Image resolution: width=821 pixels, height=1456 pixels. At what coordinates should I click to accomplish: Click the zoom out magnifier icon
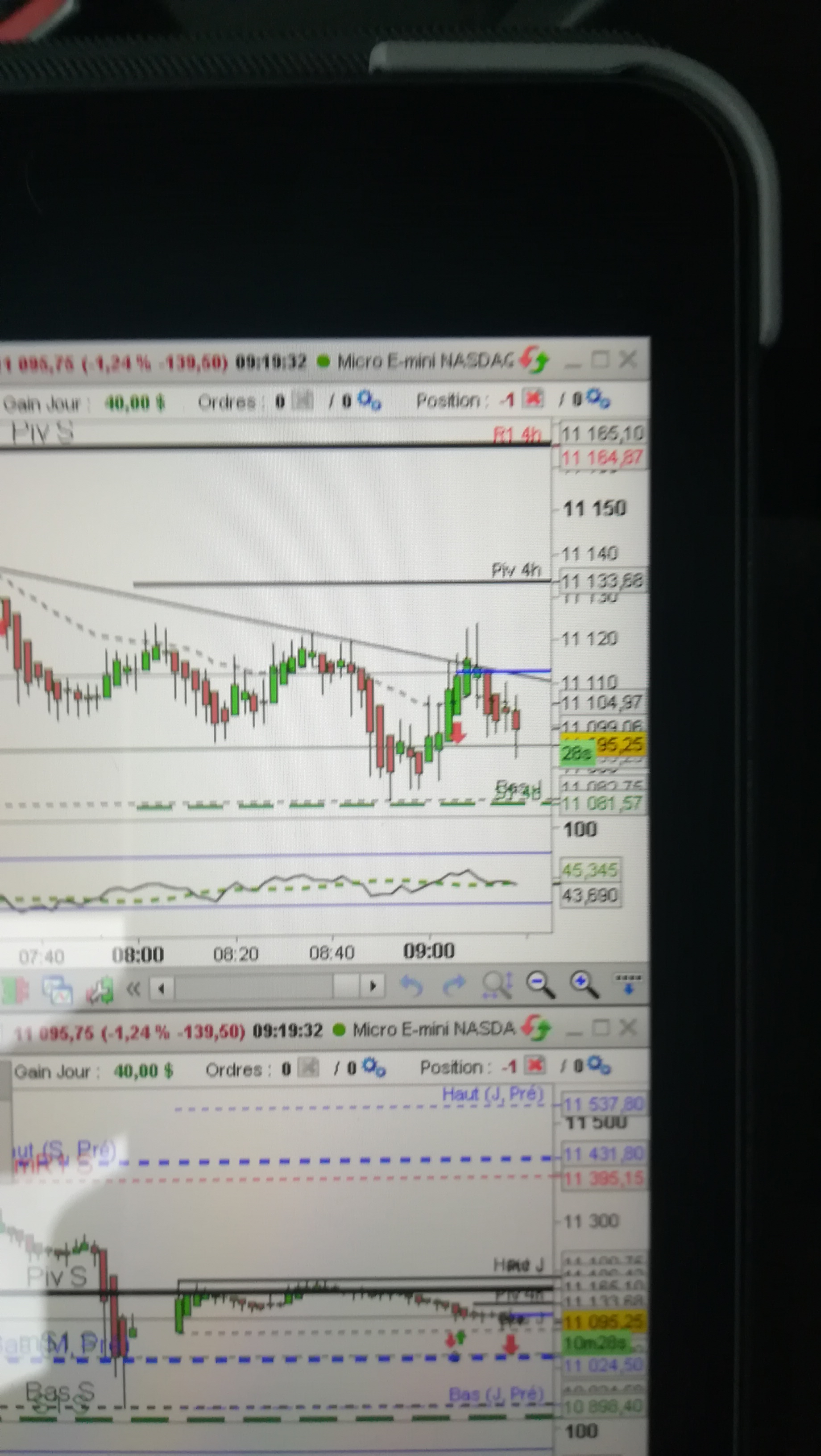point(539,984)
